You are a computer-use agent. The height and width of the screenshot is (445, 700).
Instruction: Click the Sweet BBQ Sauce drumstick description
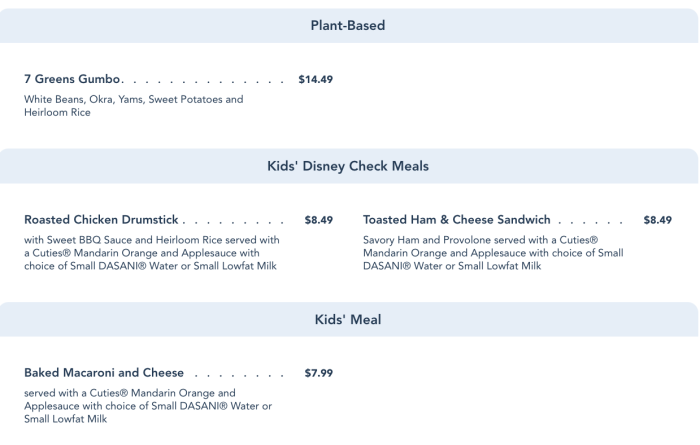click(x=152, y=253)
